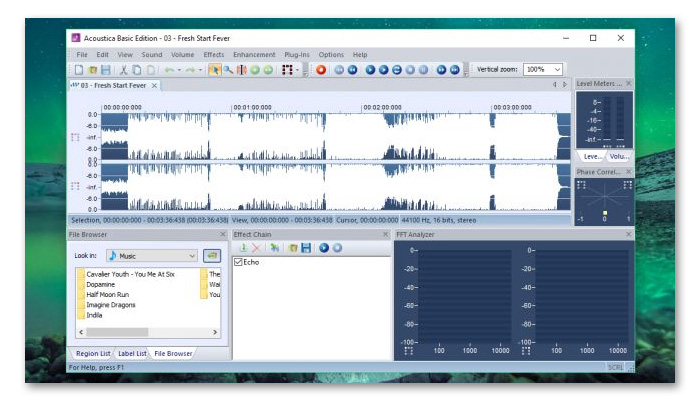Click the file list horizontal scrollbar right arrow
This screenshot has width=700, height=400.
click(x=222, y=331)
